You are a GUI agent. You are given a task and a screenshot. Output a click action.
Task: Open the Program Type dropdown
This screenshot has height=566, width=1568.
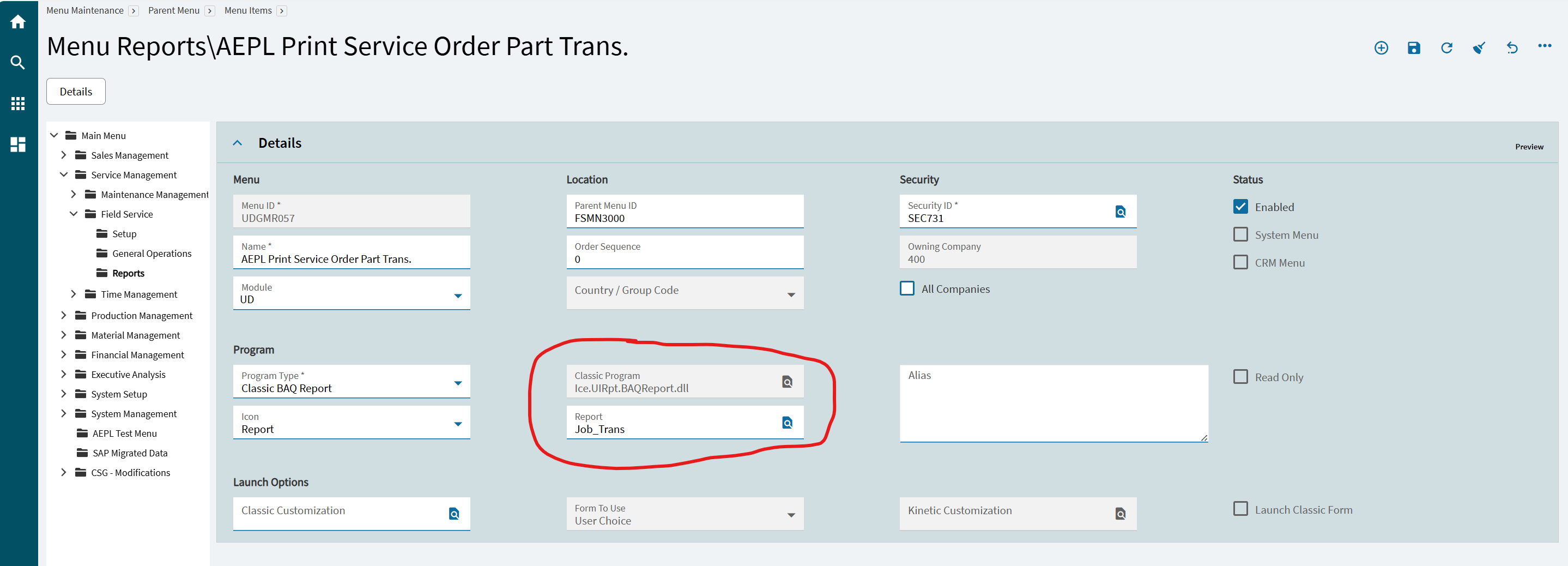pyautogui.click(x=458, y=383)
